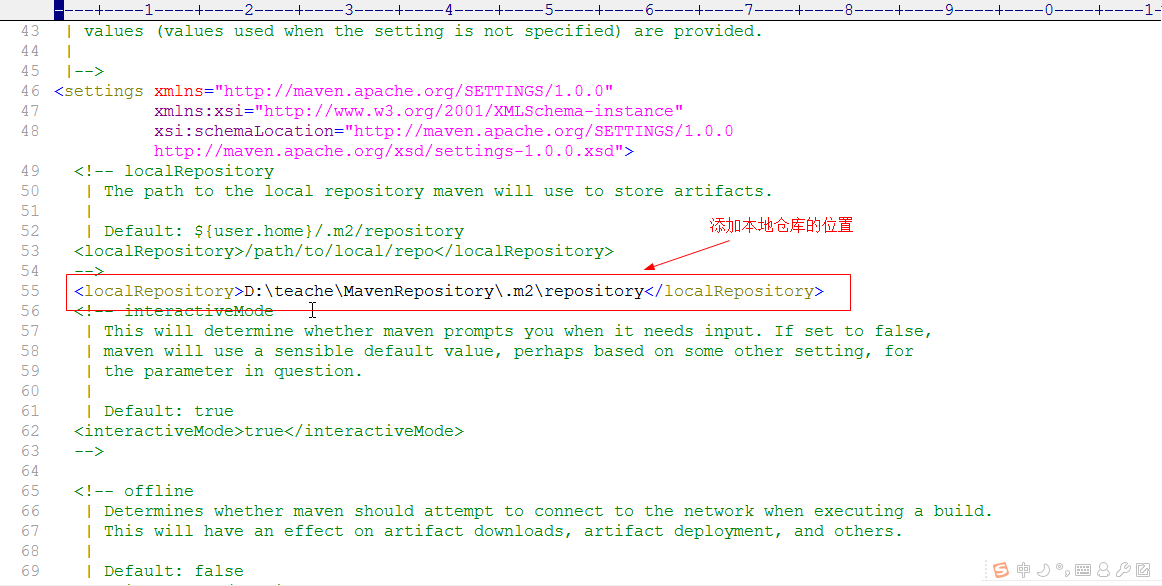Click the "<!-- localRepository" comment line
Viewport: 1162px width, 586px height.
174,171
